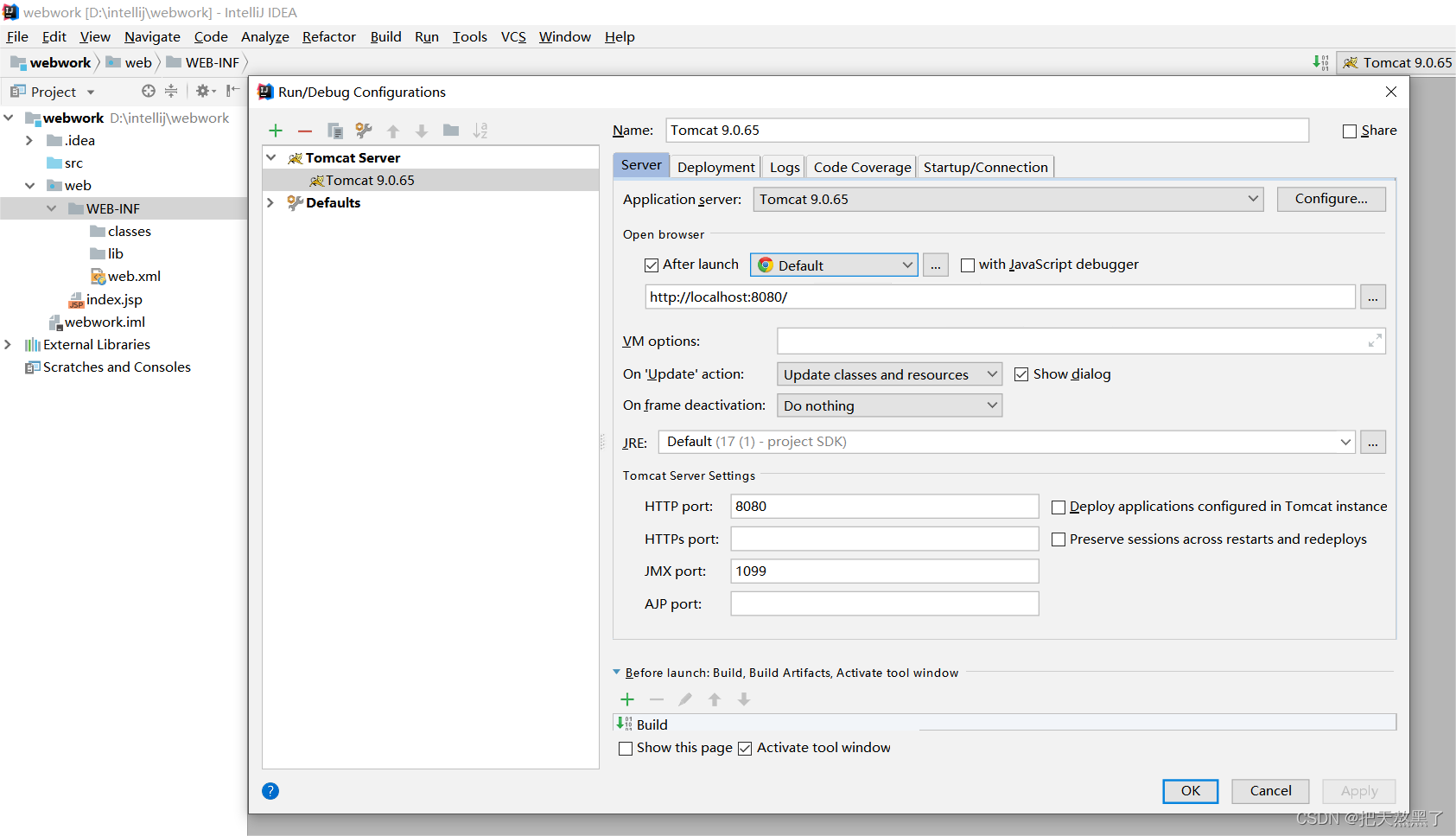Remove before launch task minus icon

tap(657, 699)
